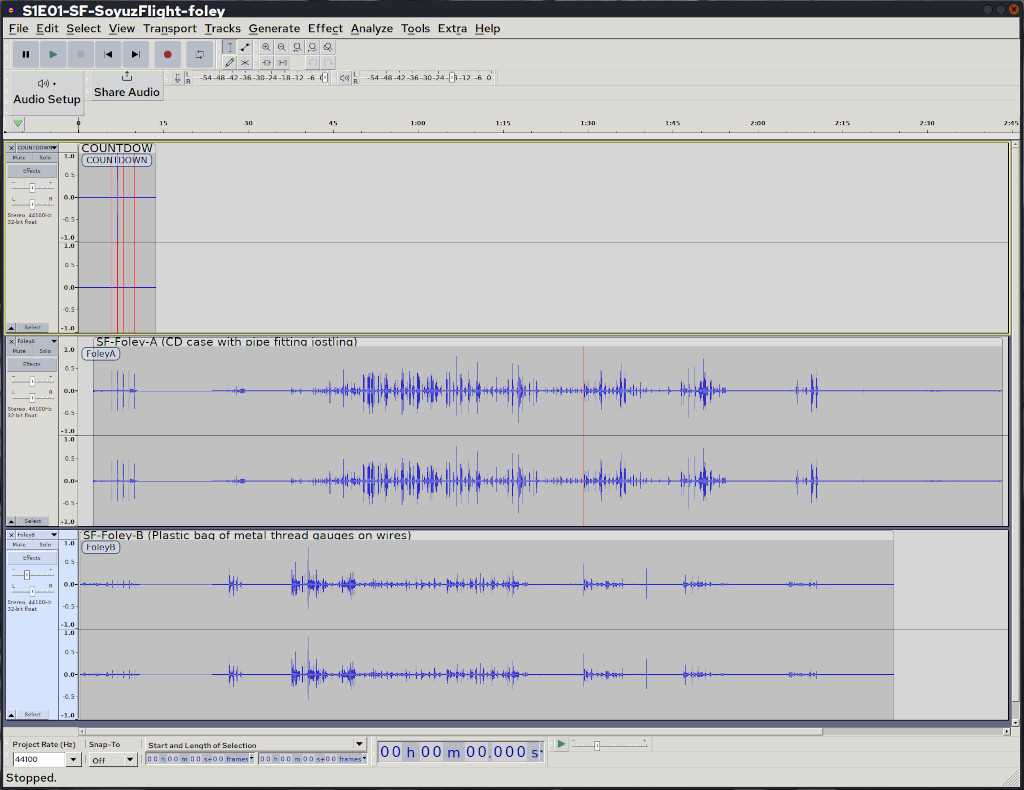Screen dimensions: 1024x790
Task: Toggle the Loop playback button
Action: pyautogui.click(x=199, y=54)
